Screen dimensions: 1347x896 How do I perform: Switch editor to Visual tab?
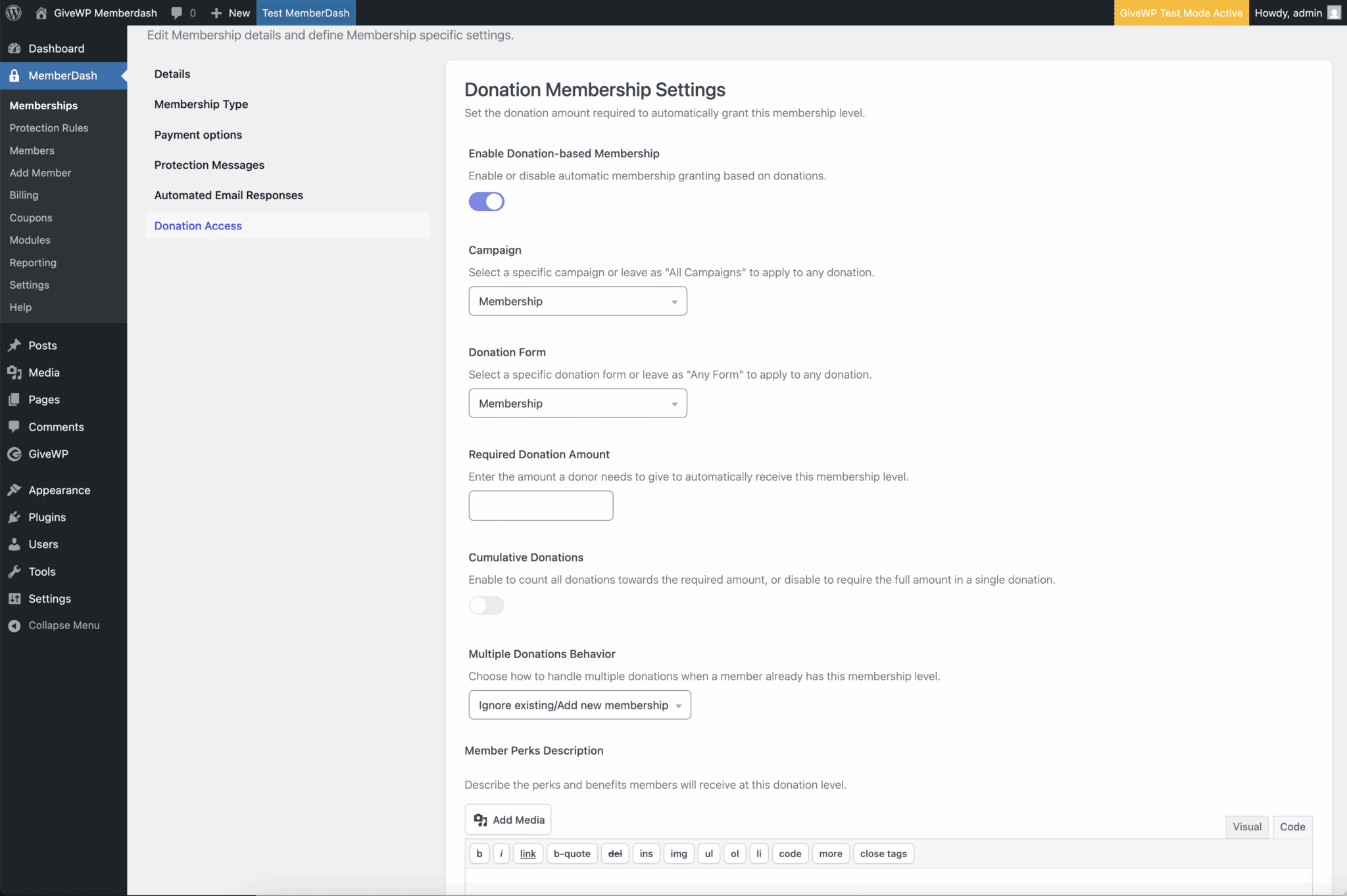pos(1247,826)
